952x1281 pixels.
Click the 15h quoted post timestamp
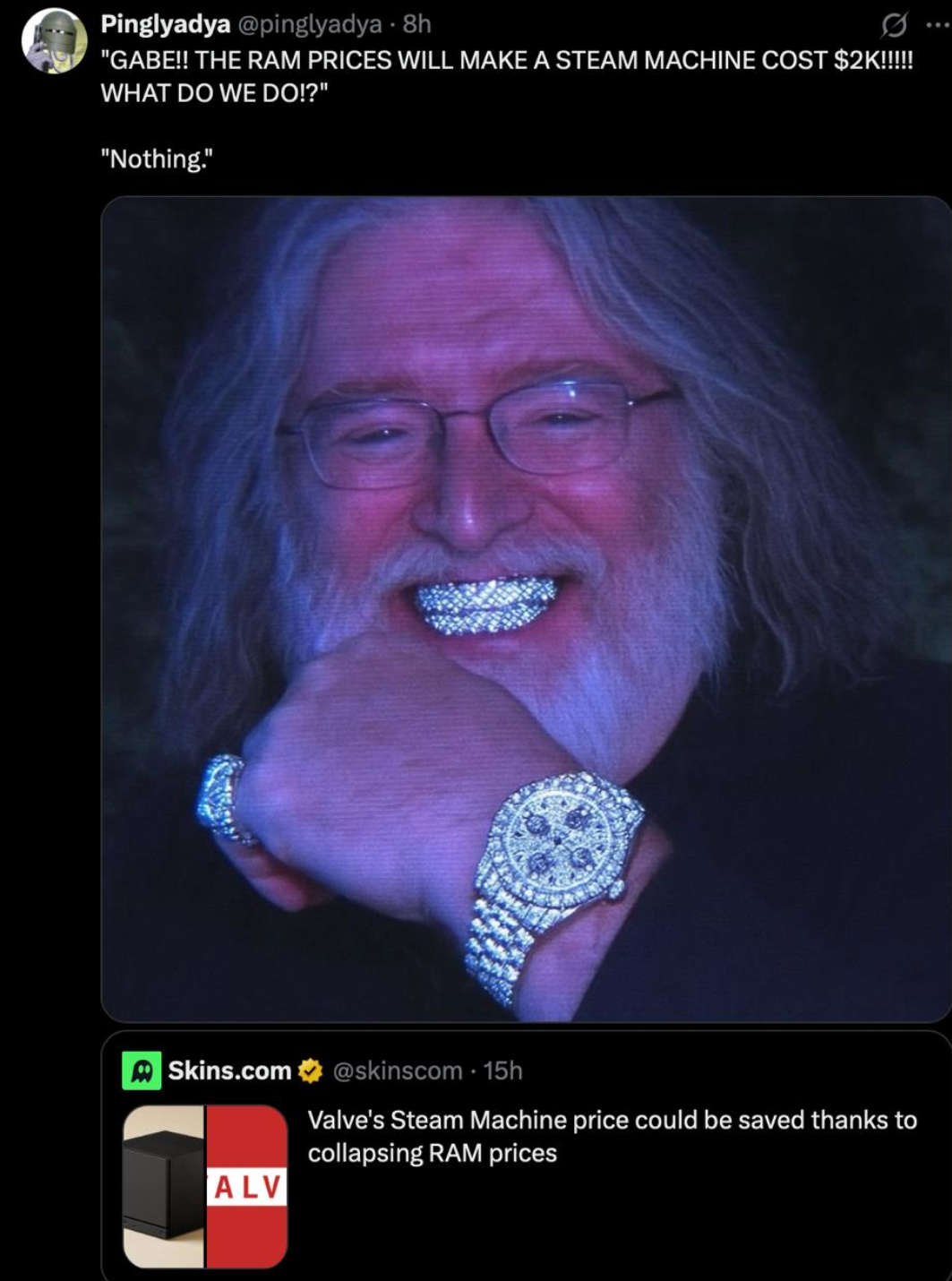point(502,1070)
